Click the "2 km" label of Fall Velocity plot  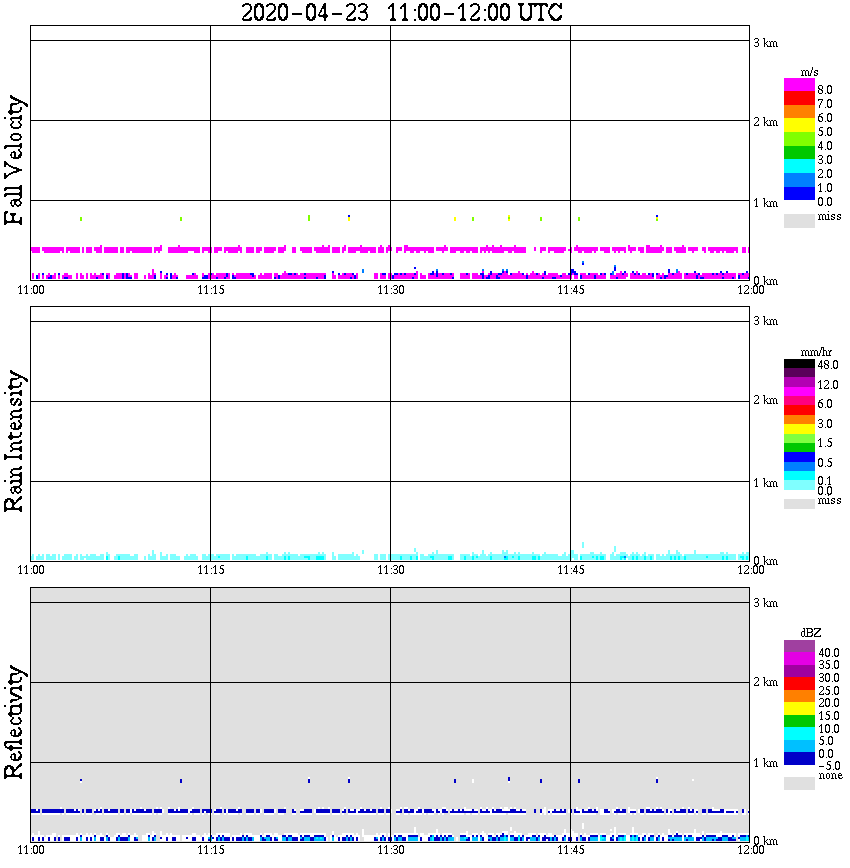pyautogui.click(x=766, y=122)
